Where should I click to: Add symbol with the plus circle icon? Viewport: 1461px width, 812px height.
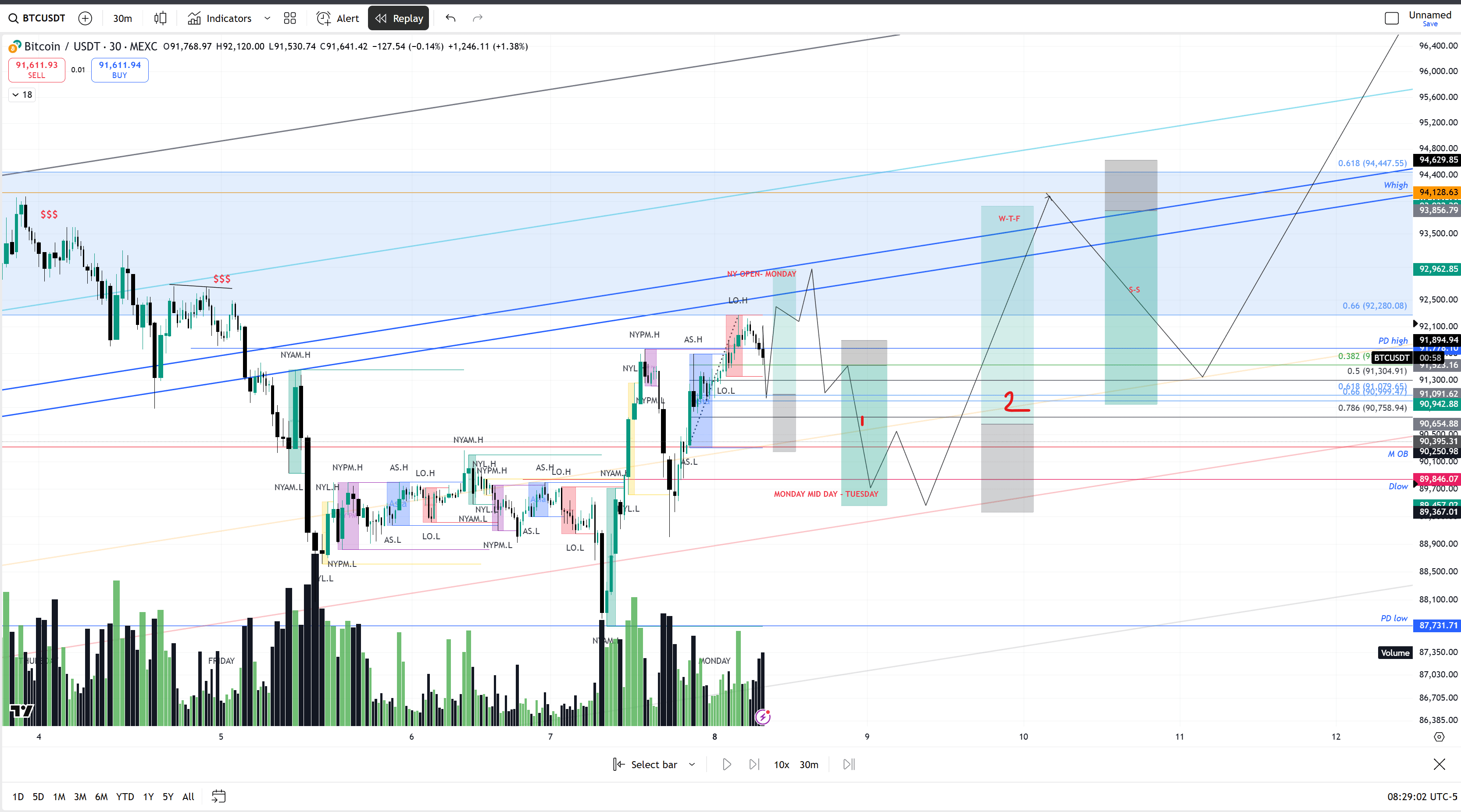[85, 18]
